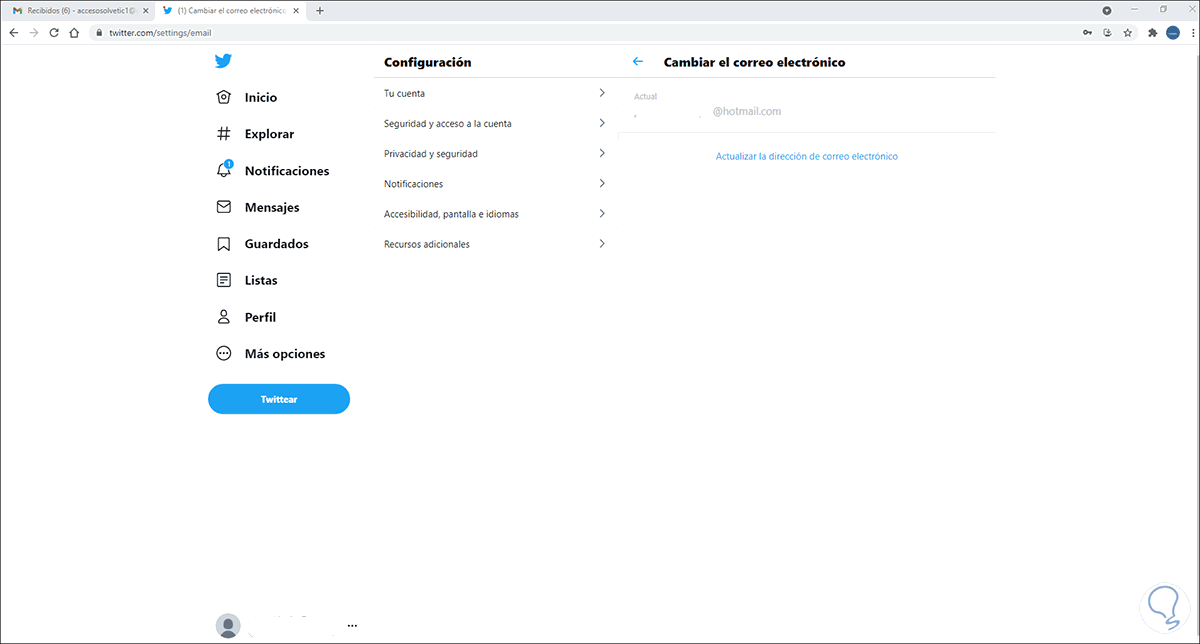Expand Seguridad y acceso a la cuenta chevron

(602, 123)
